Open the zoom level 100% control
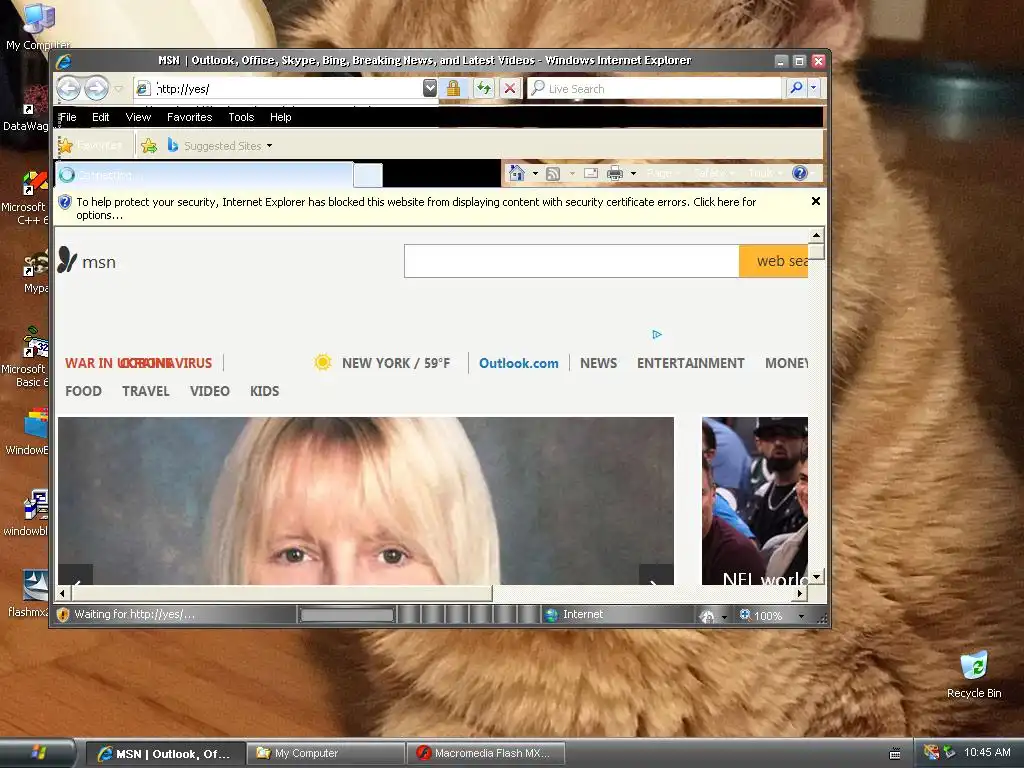Image resolution: width=1024 pixels, height=768 pixels. pyautogui.click(x=760, y=615)
